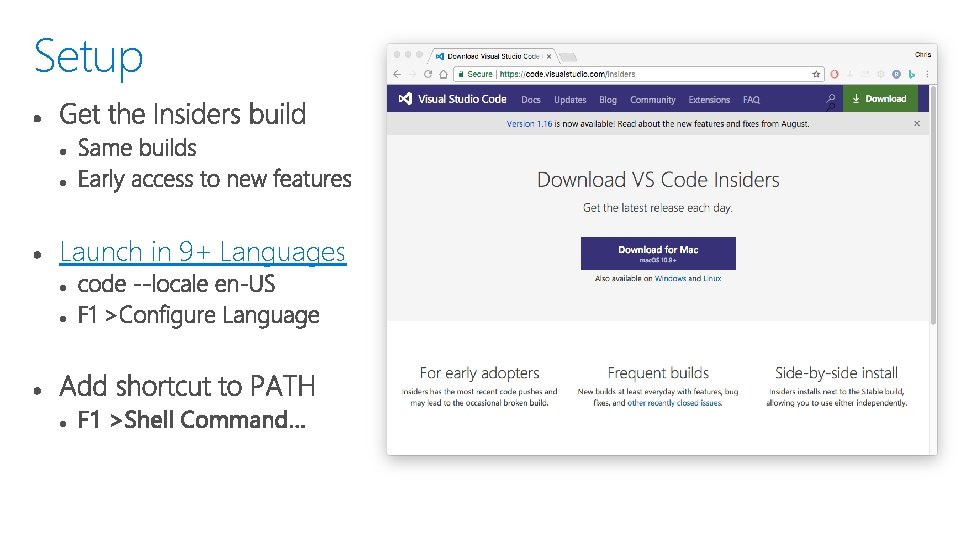Open the Updates menu item
960x540 pixels.
[570, 100]
